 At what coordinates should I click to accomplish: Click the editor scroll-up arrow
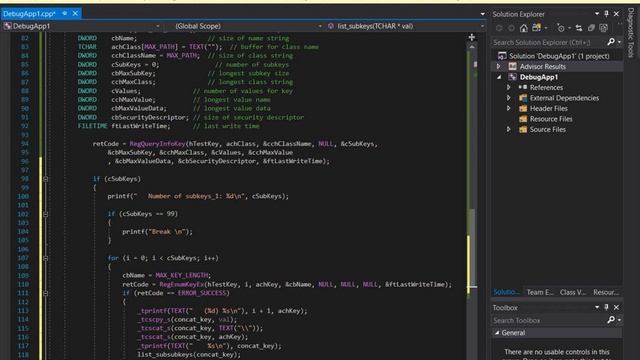[x=472, y=47]
